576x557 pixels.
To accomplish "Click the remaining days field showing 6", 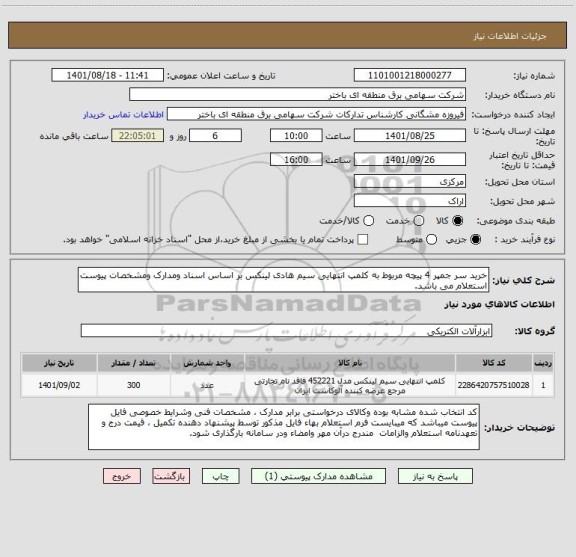I will coord(215,136).
